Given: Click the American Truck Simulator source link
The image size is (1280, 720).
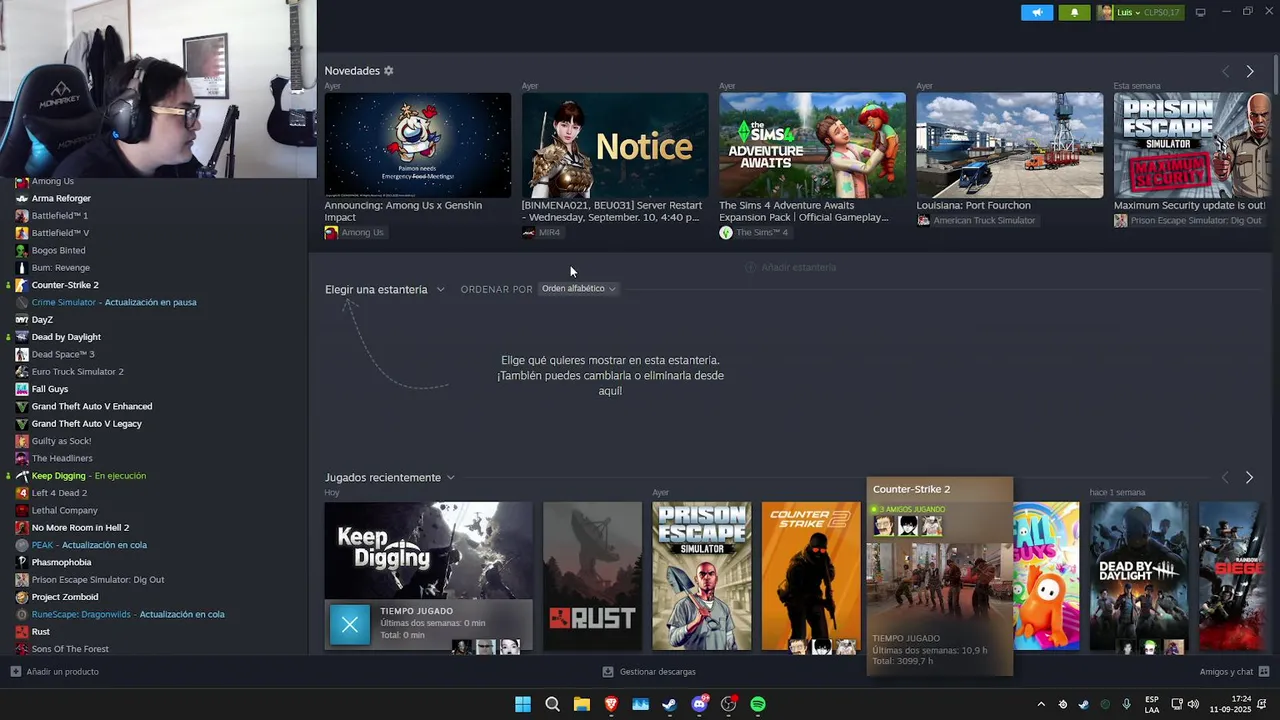Looking at the screenshot, I should tap(976, 220).
